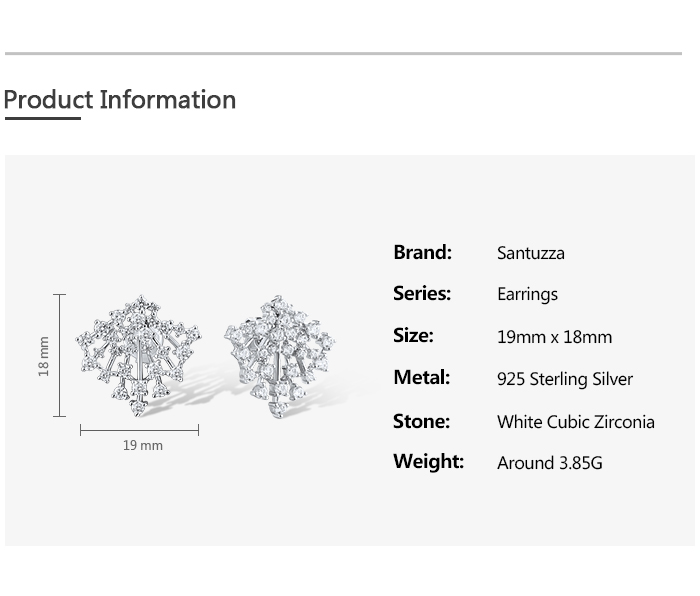Screen dimensions: 700x596
Task: Click the Size: label
Action: (413, 335)
